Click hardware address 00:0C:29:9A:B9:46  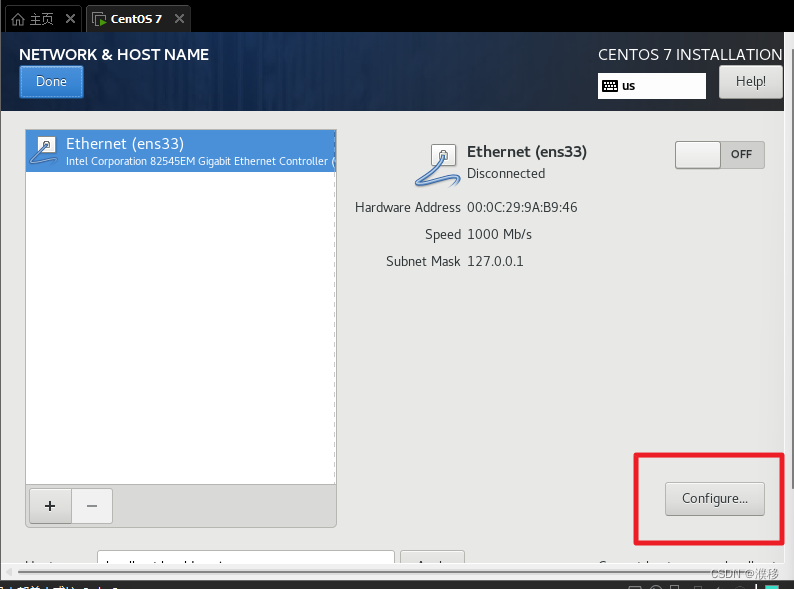(522, 208)
